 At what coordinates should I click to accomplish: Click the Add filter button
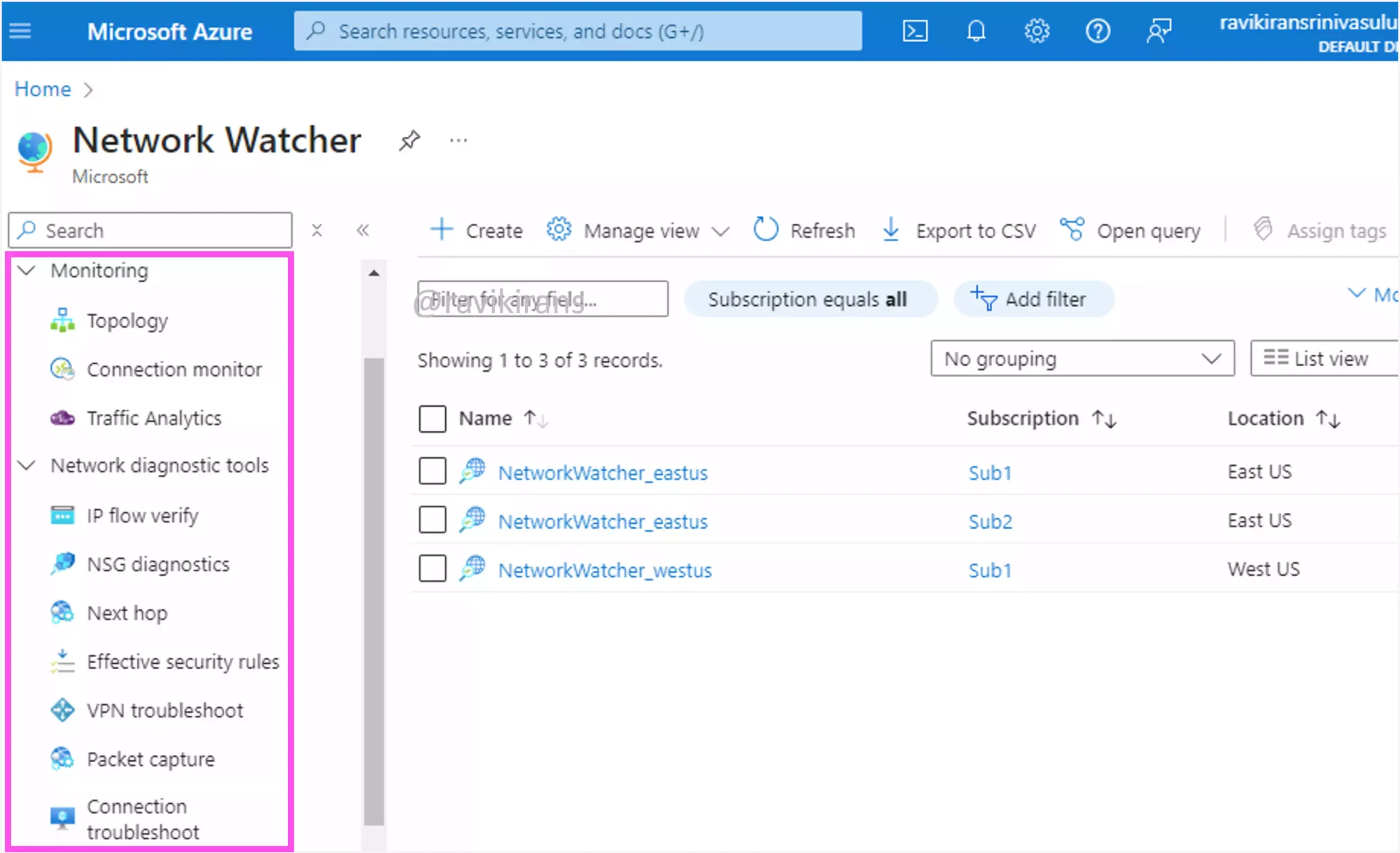[1033, 299]
